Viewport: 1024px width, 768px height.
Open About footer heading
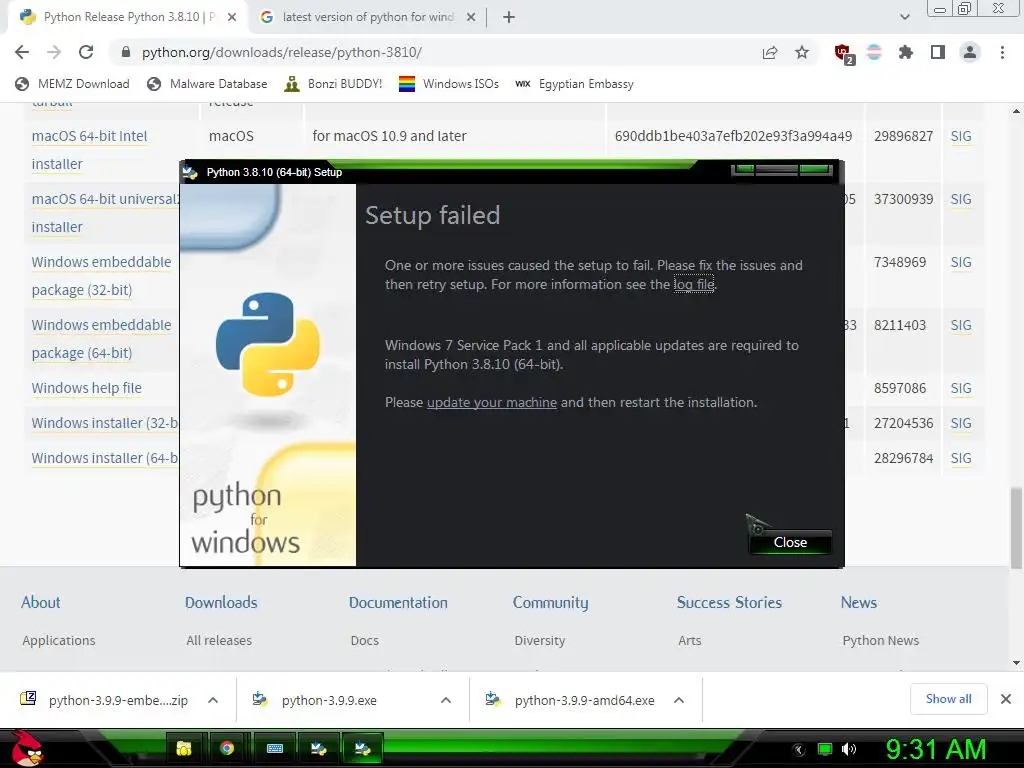point(40,602)
